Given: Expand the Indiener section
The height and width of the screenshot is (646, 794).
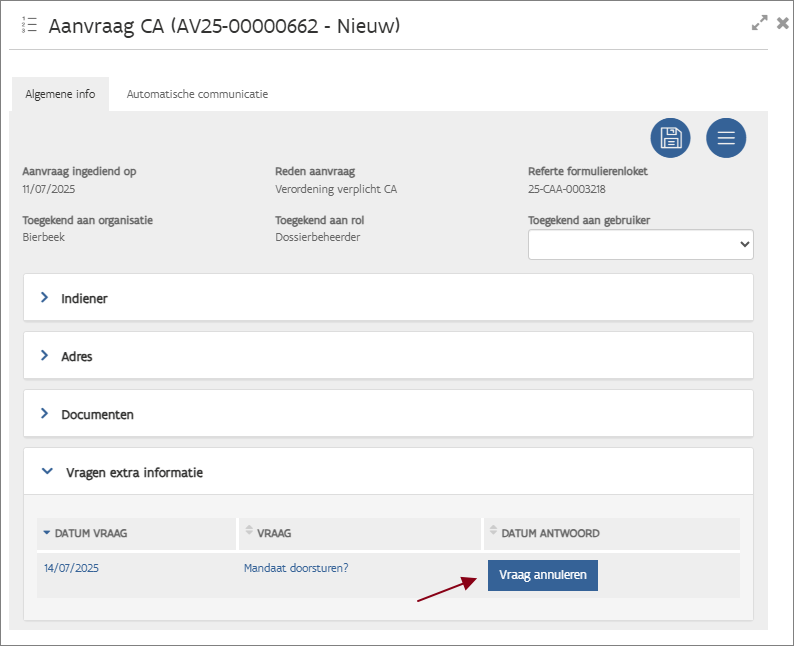Looking at the screenshot, I should pyautogui.click(x=45, y=298).
